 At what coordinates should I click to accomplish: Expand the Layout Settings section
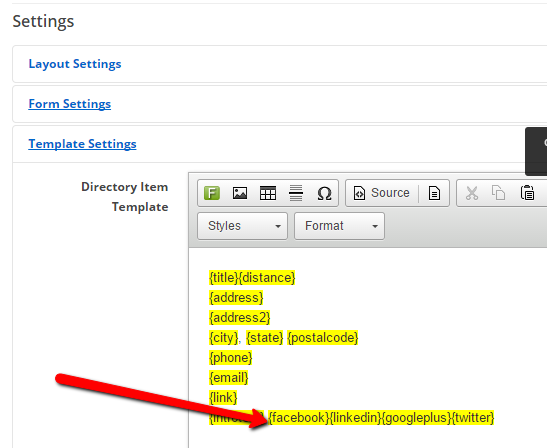click(75, 64)
